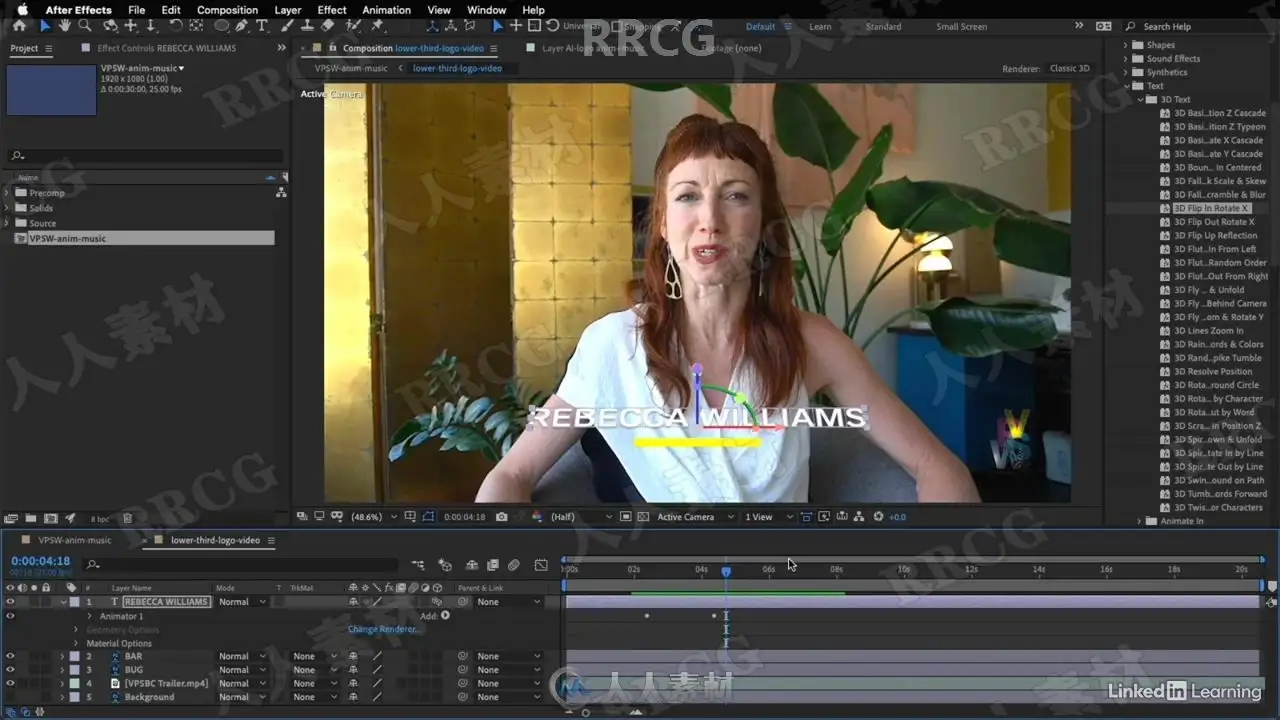Open the Window menu
1280x720 pixels.
(x=486, y=10)
